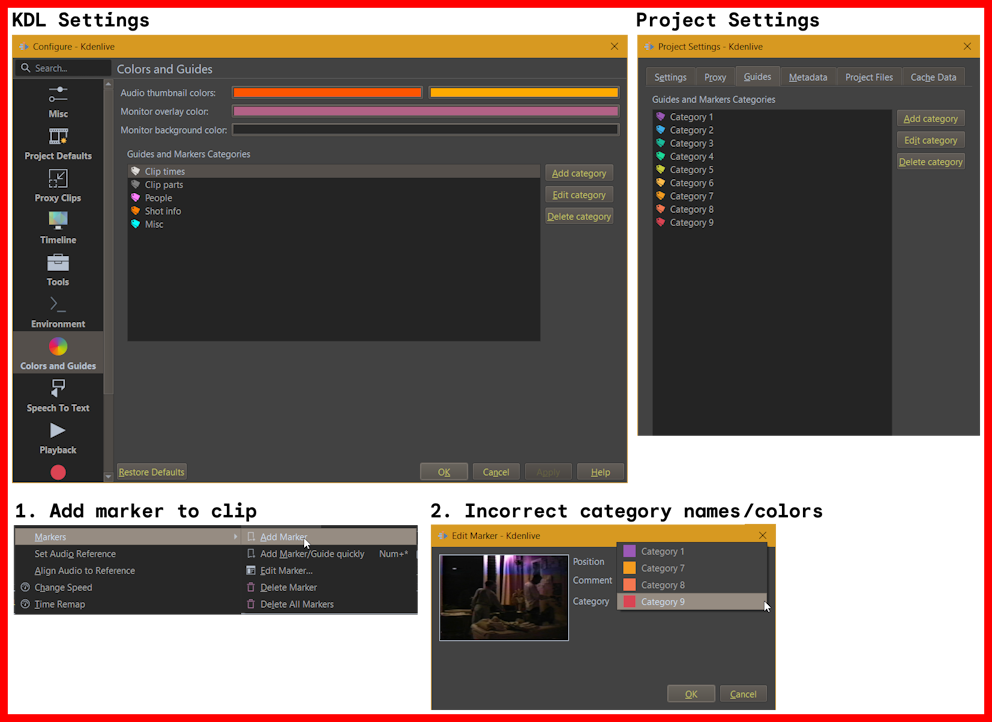The width and height of the screenshot is (992, 722).
Task: Click Help in the Configure dialog
Action: [600, 472]
